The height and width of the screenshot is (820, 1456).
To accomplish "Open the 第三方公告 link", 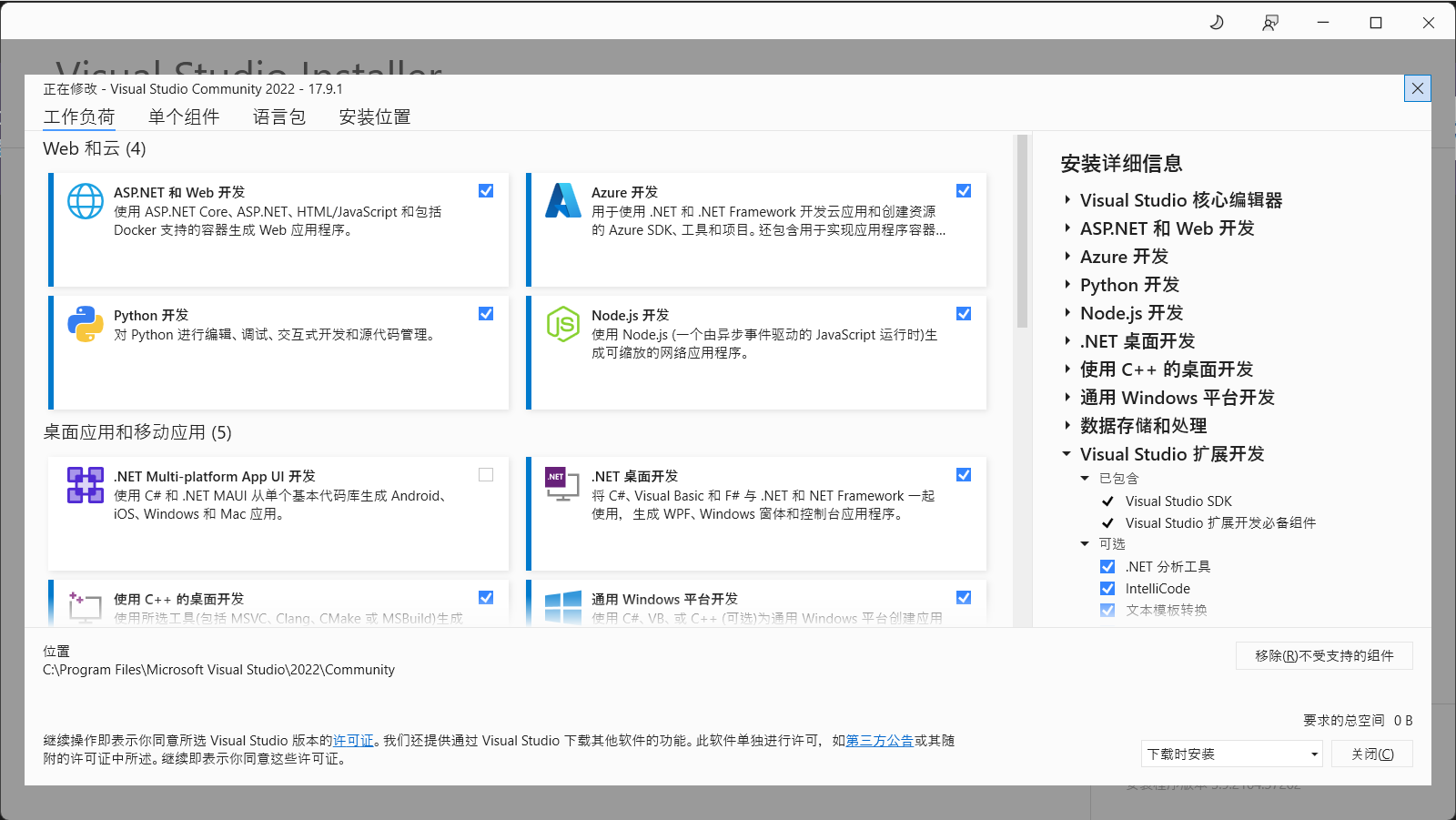I will (x=880, y=741).
